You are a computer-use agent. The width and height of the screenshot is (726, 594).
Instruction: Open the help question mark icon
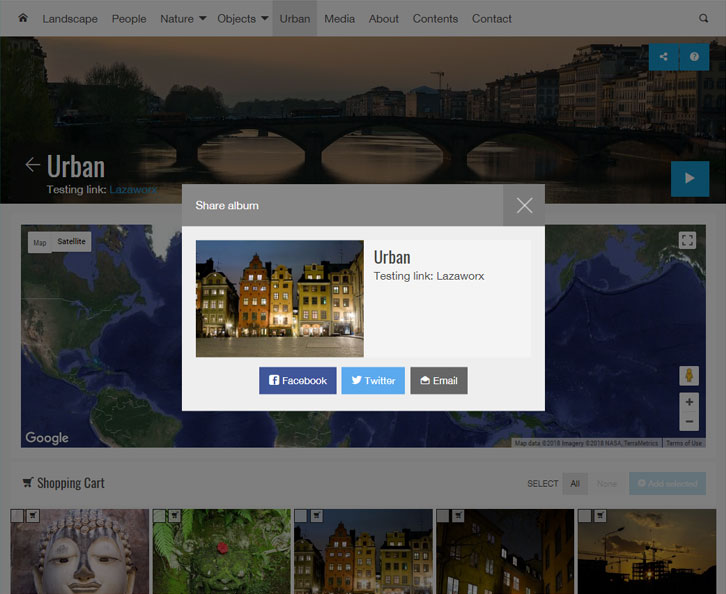tap(694, 57)
